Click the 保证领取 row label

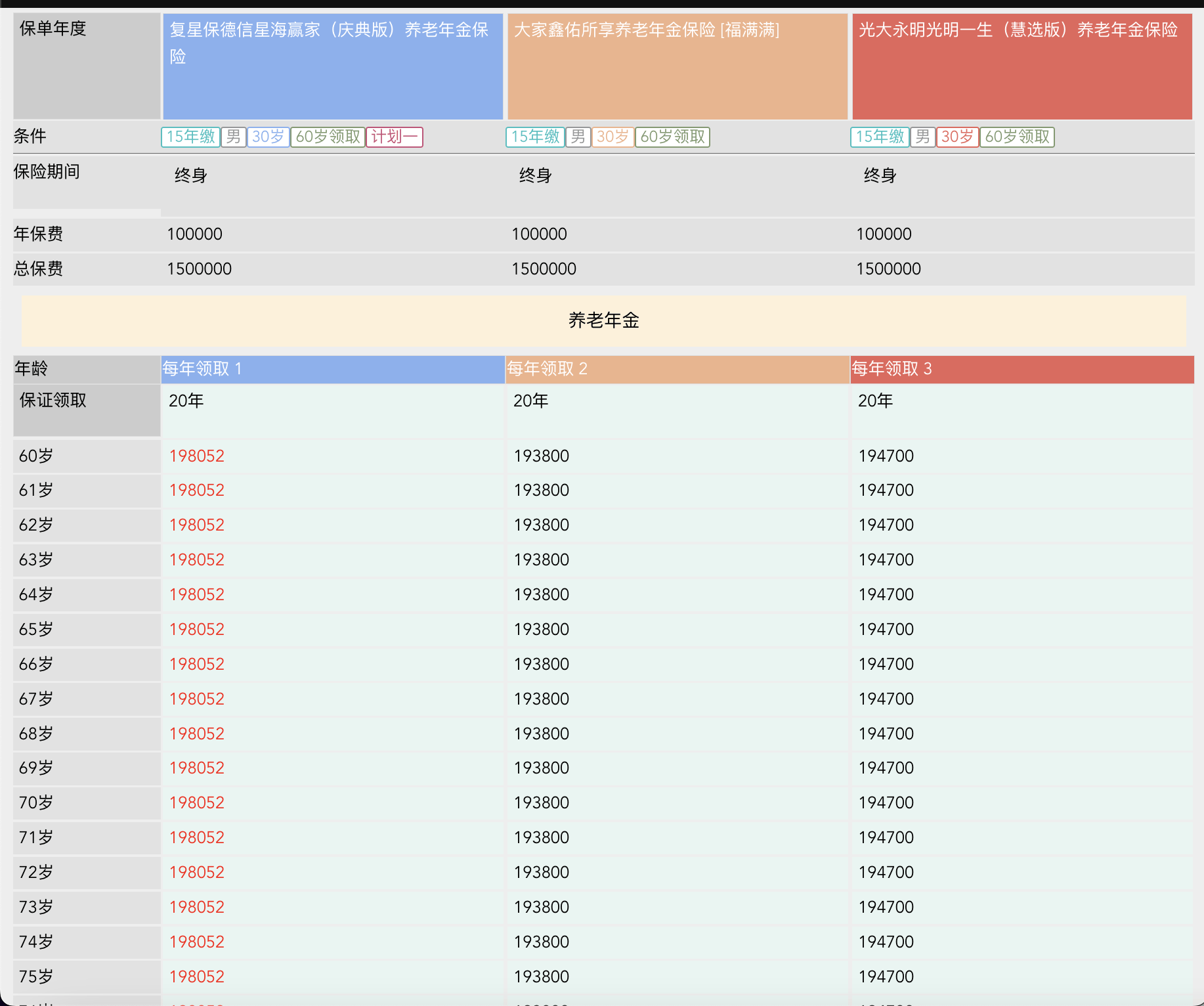point(87,410)
